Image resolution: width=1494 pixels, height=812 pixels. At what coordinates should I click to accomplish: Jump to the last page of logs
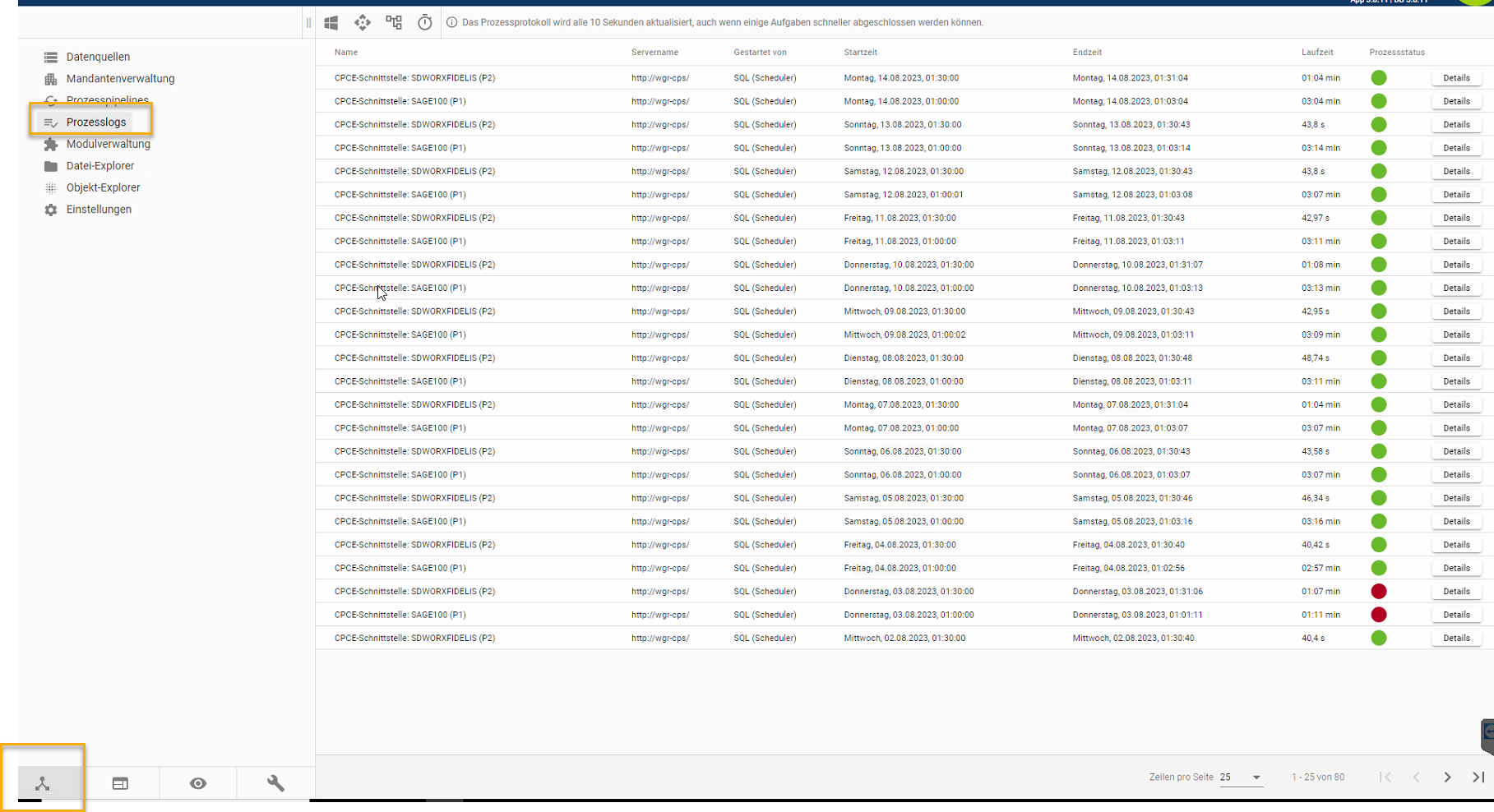point(1478,777)
